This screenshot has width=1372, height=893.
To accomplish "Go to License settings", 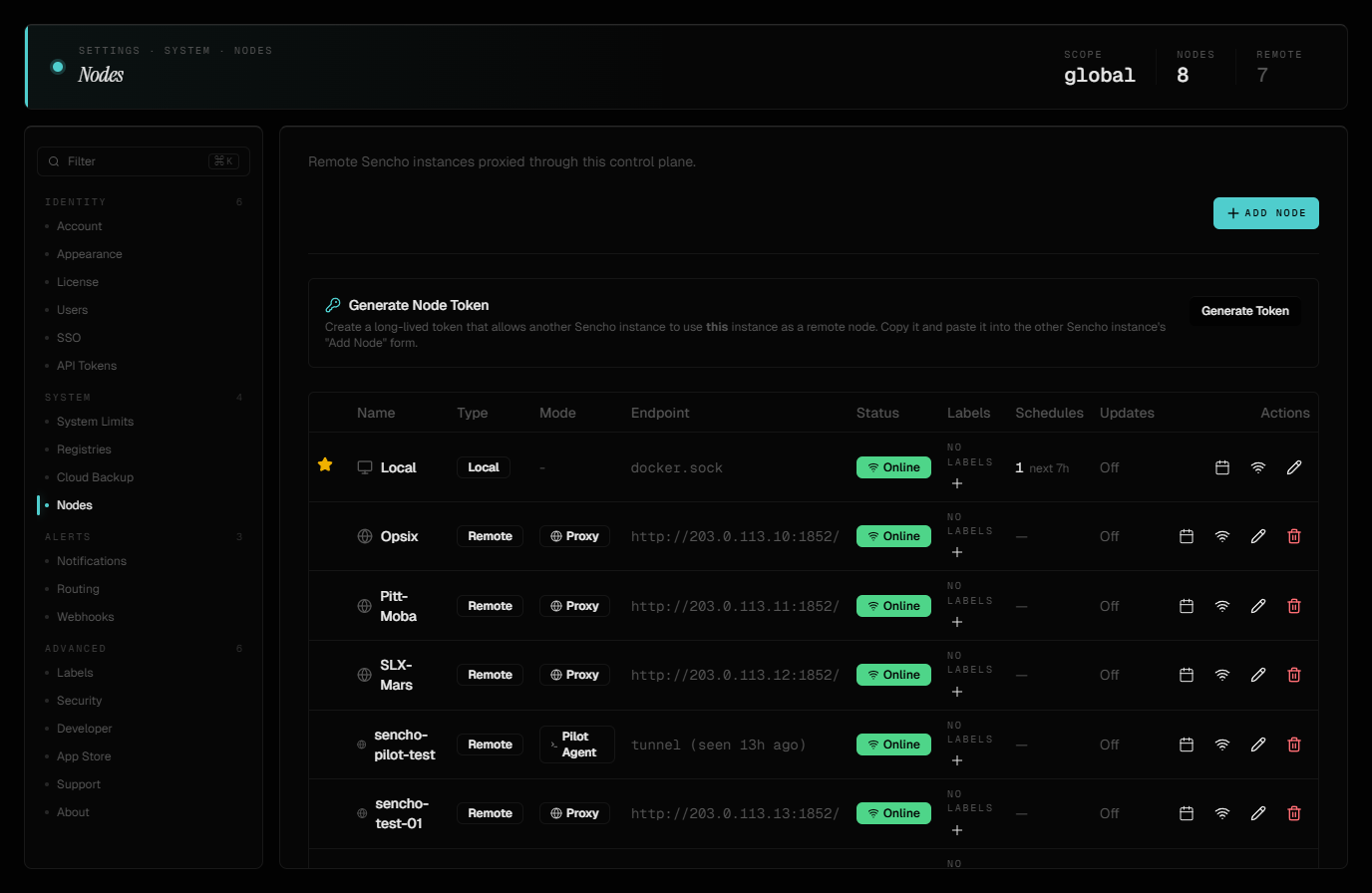I will 78,282.
